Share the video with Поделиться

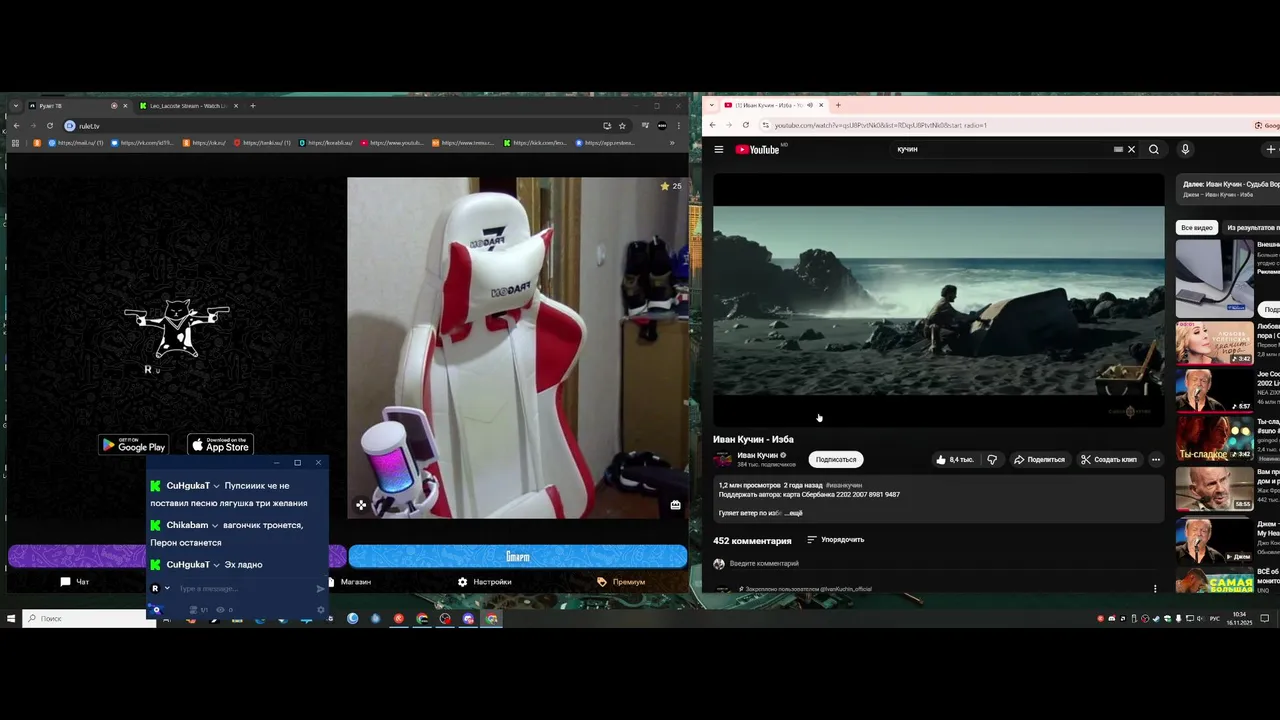coord(1040,459)
